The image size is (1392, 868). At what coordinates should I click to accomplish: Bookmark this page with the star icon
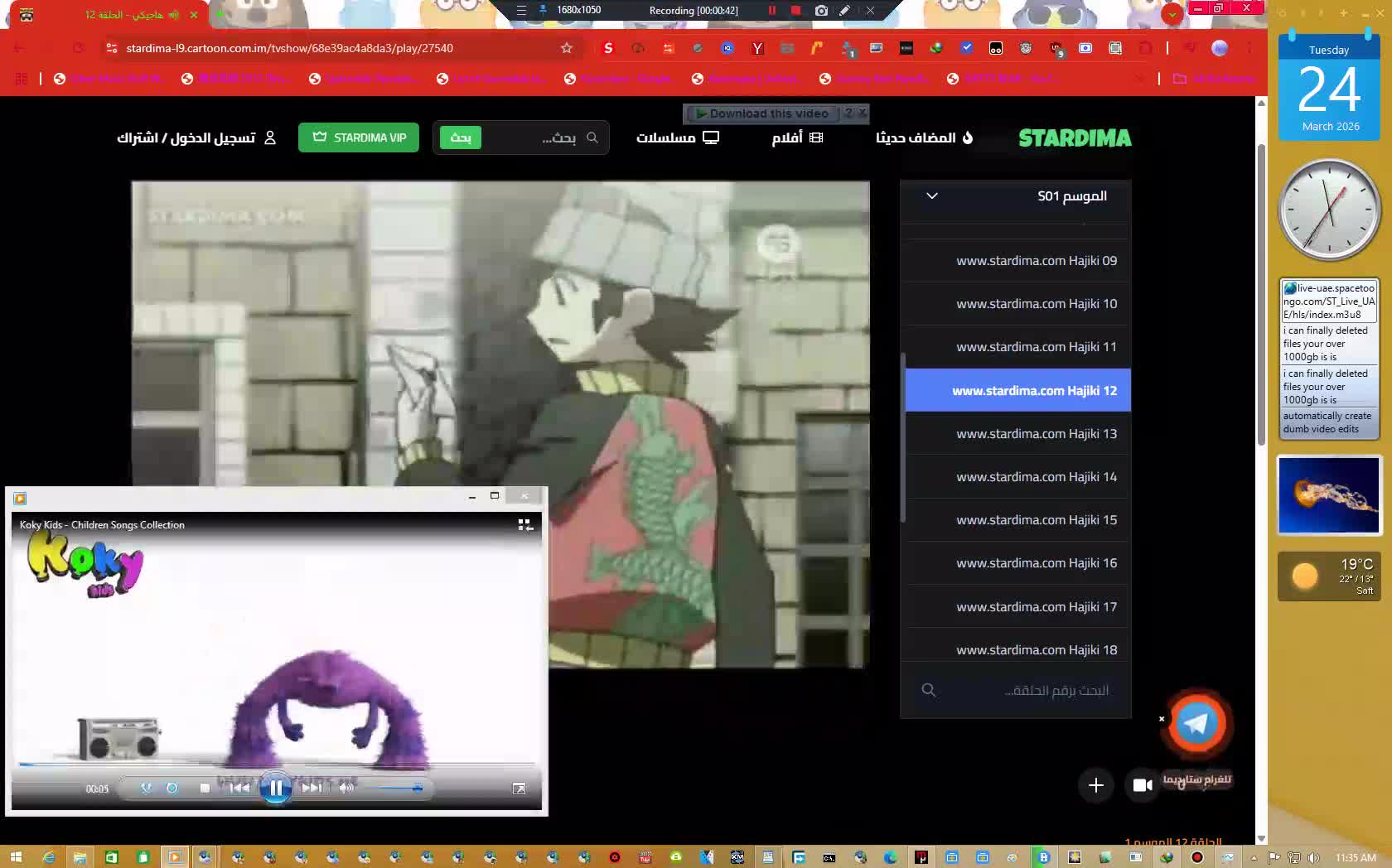[567, 48]
